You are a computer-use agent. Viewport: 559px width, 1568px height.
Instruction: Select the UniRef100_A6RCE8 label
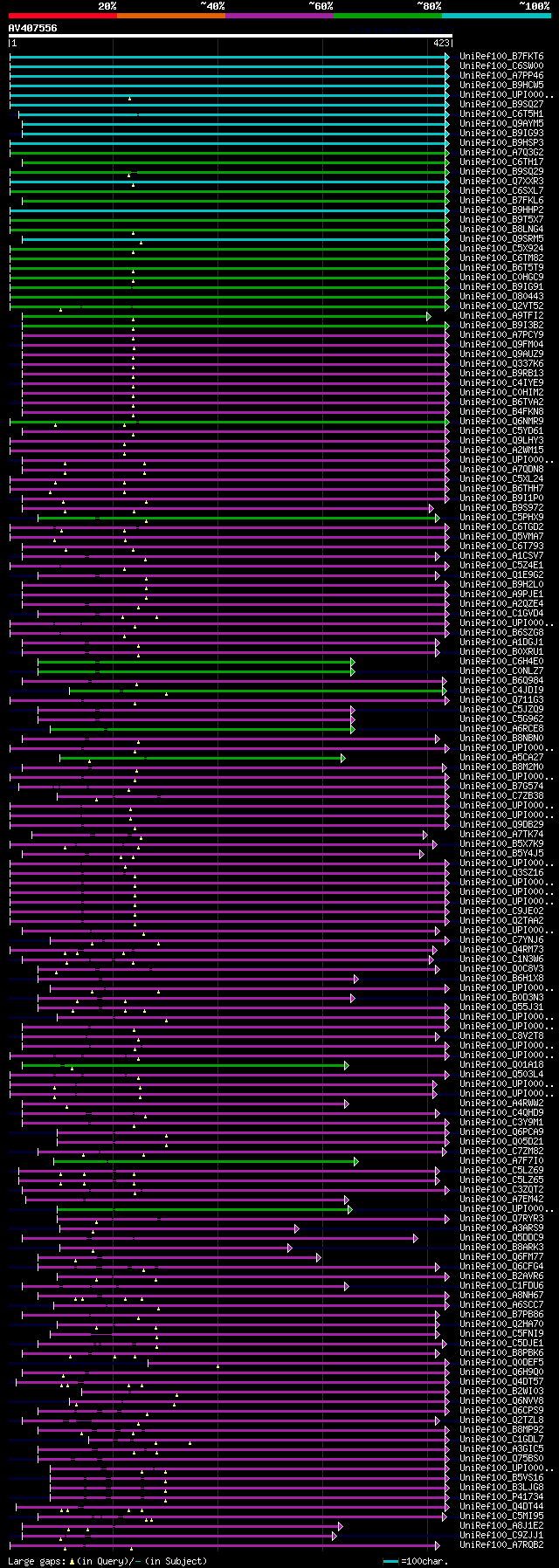[501, 728]
